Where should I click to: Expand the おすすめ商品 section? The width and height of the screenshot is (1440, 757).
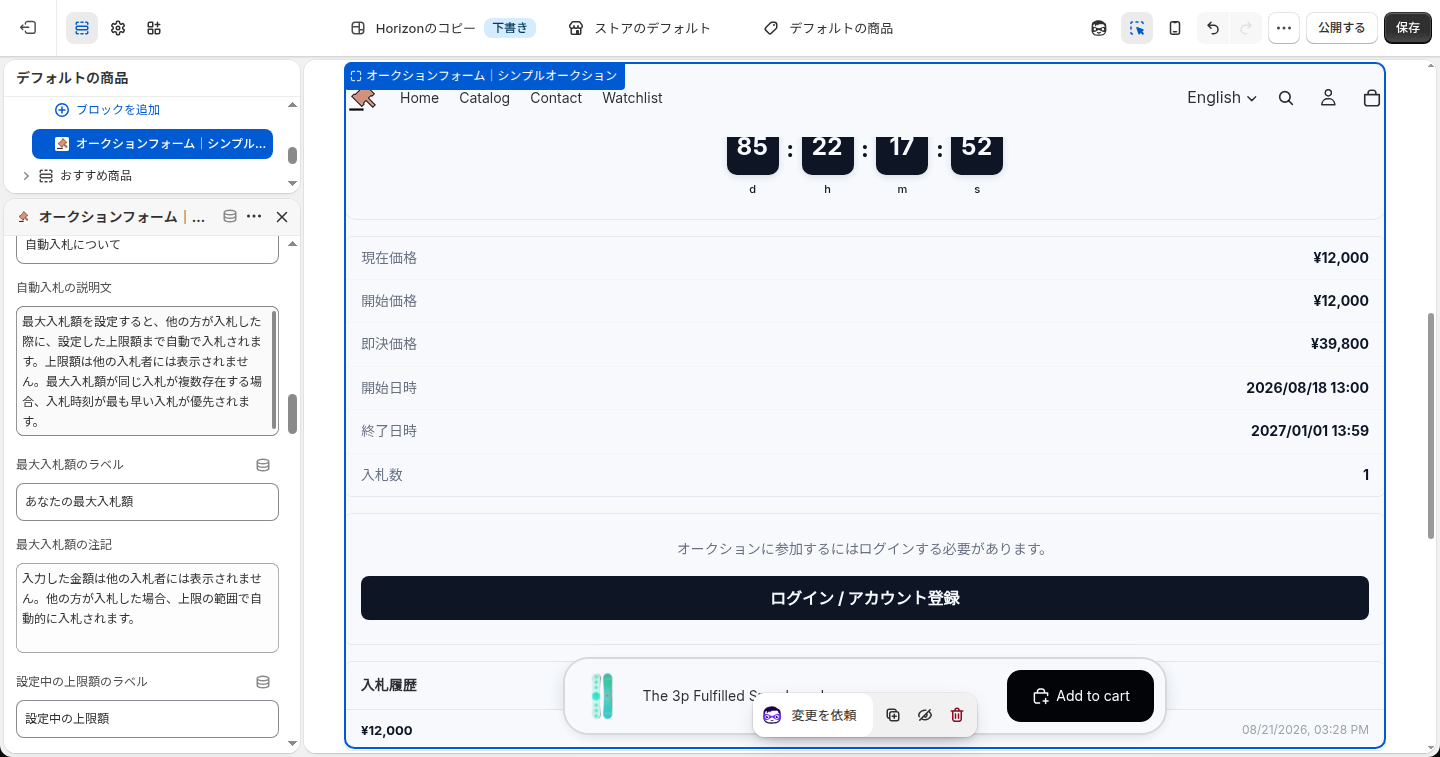(26, 176)
